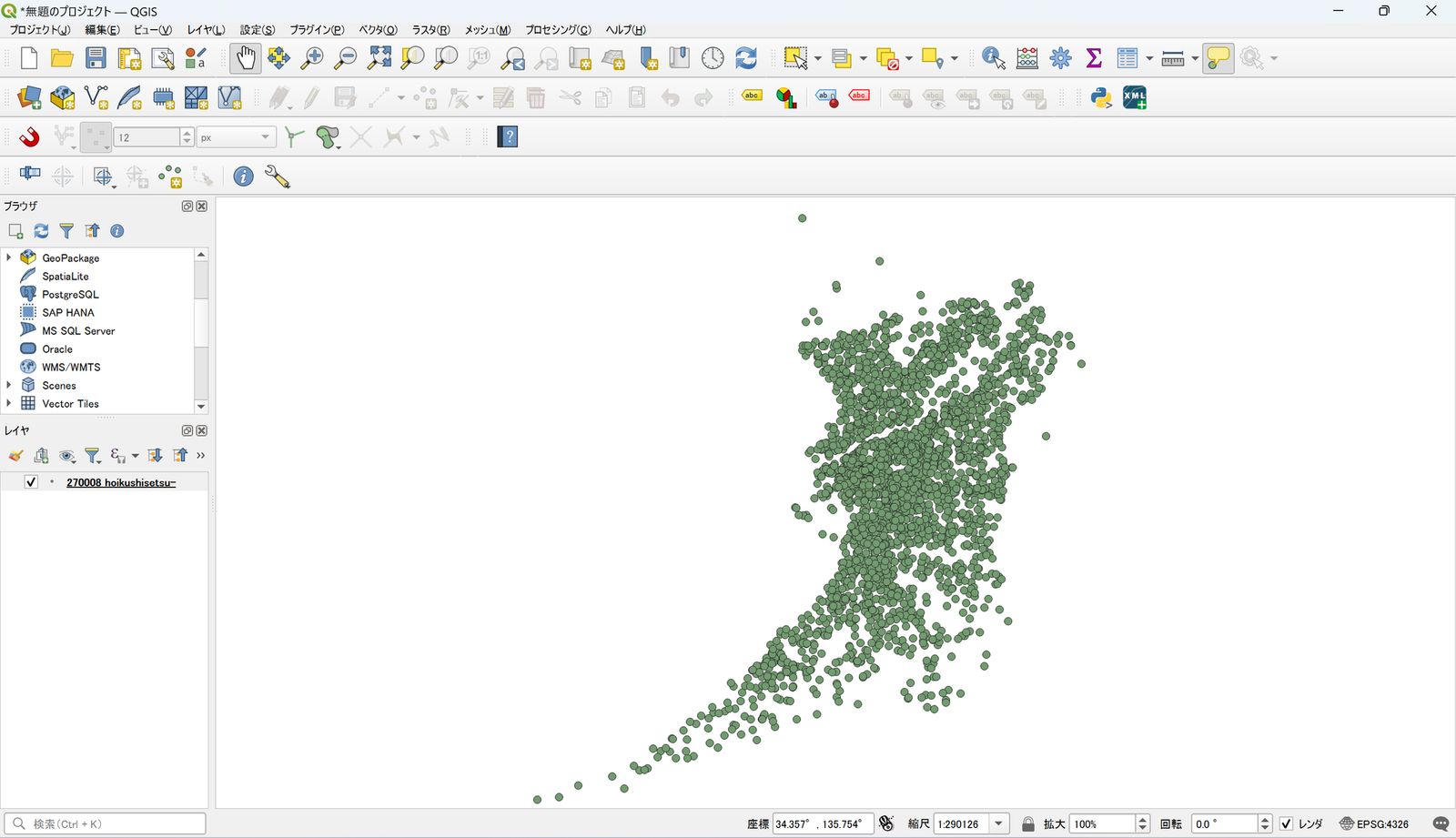Image resolution: width=1456 pixels, height=838 pixels.
Task: Open the select features tool dropdown arrow
Action: pyautogui.click(x=818, y=58)
